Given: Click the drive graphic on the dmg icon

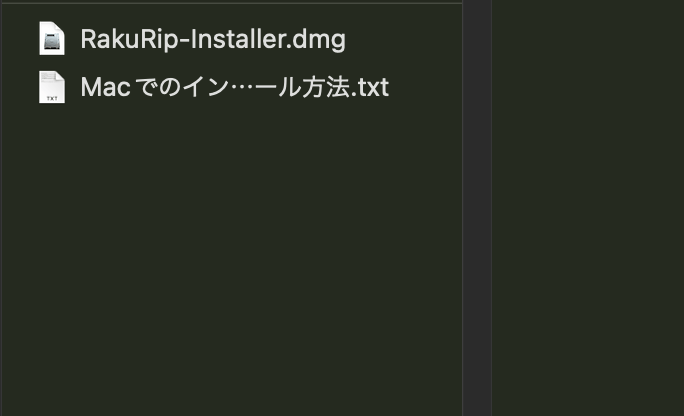Looking at the screenshot, I should 51,43.
